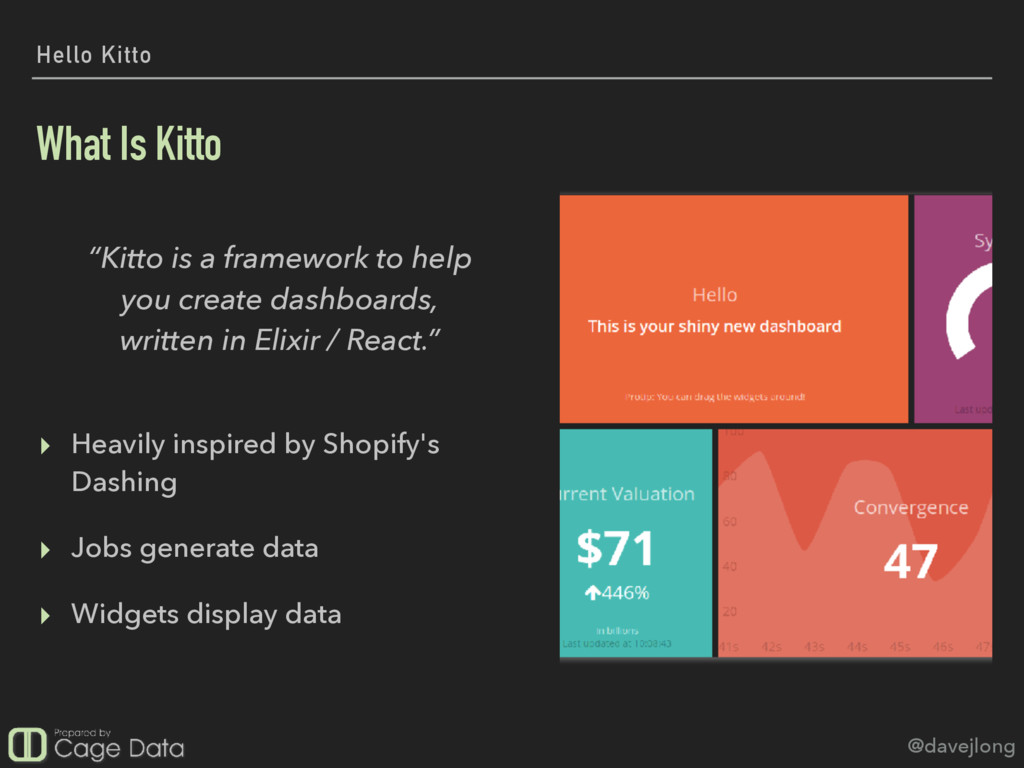
Task: Click the Convergence number 47
Action: tap(910, 562)
